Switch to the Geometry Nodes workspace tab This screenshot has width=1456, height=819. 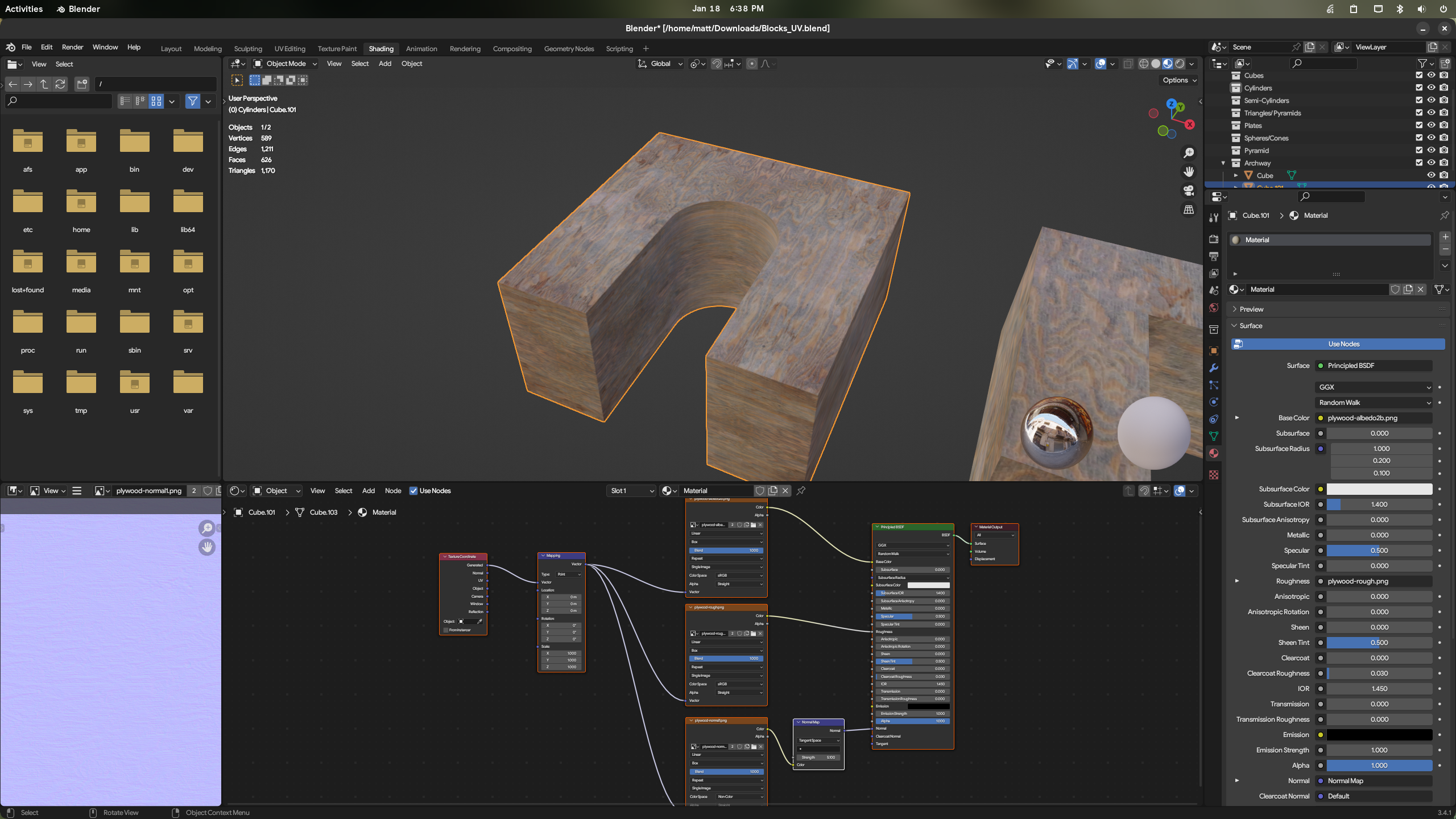[569, 49]
